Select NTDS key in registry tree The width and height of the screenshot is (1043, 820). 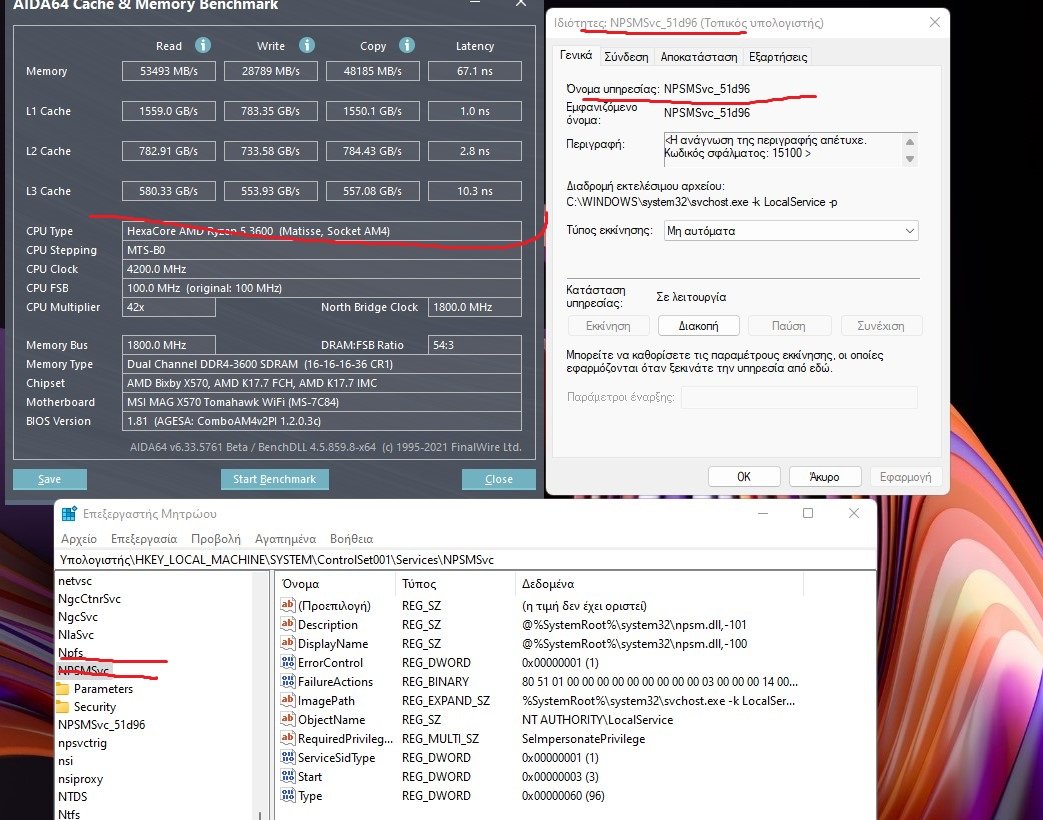pos(73,796)
